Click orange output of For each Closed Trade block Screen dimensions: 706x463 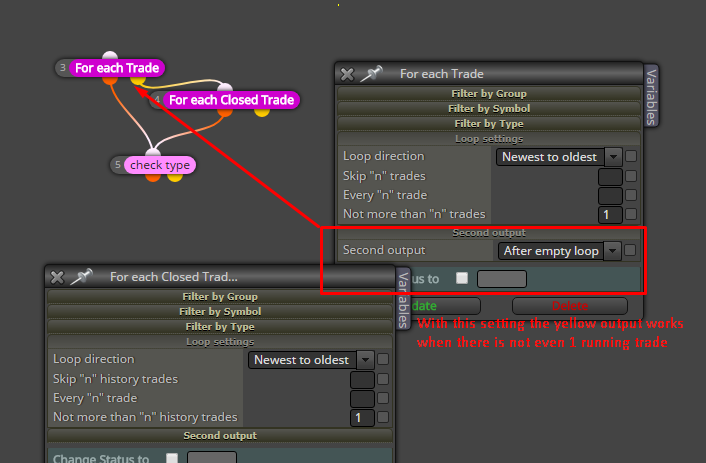click(225, 112)
